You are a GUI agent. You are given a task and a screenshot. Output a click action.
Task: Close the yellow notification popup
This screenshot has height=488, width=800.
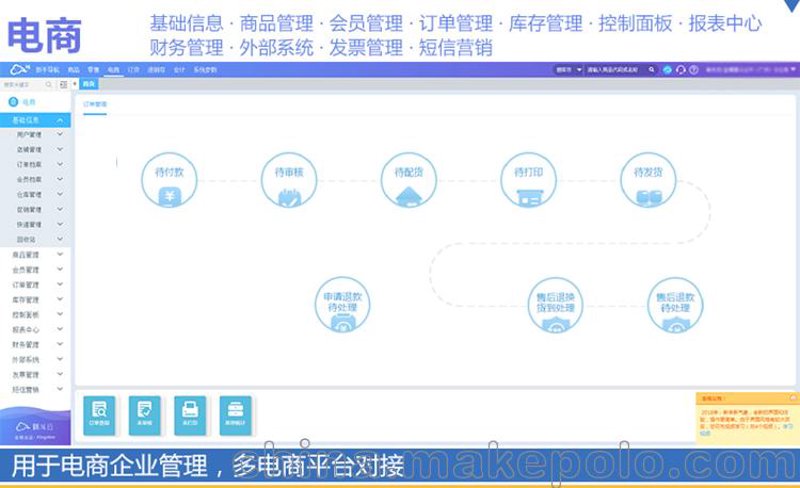pyautogui.click(x=793, y=397)
